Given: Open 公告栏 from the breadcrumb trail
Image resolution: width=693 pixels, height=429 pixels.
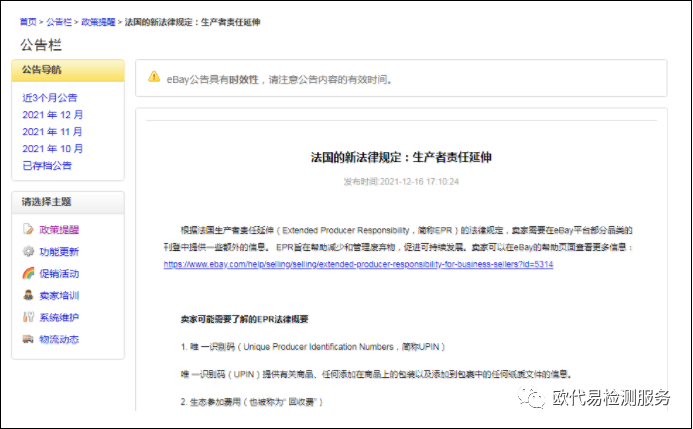Looking at the screenshot, I should [x=60, y=22].
